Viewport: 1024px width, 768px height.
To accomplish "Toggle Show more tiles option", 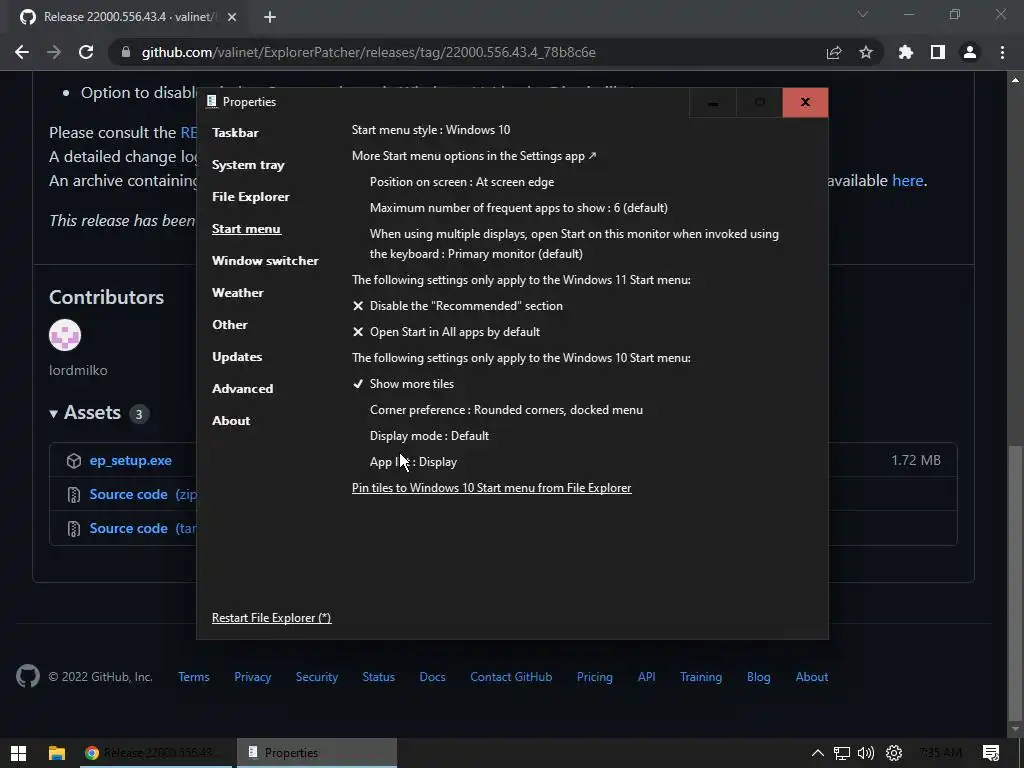I will pos(403,384).
